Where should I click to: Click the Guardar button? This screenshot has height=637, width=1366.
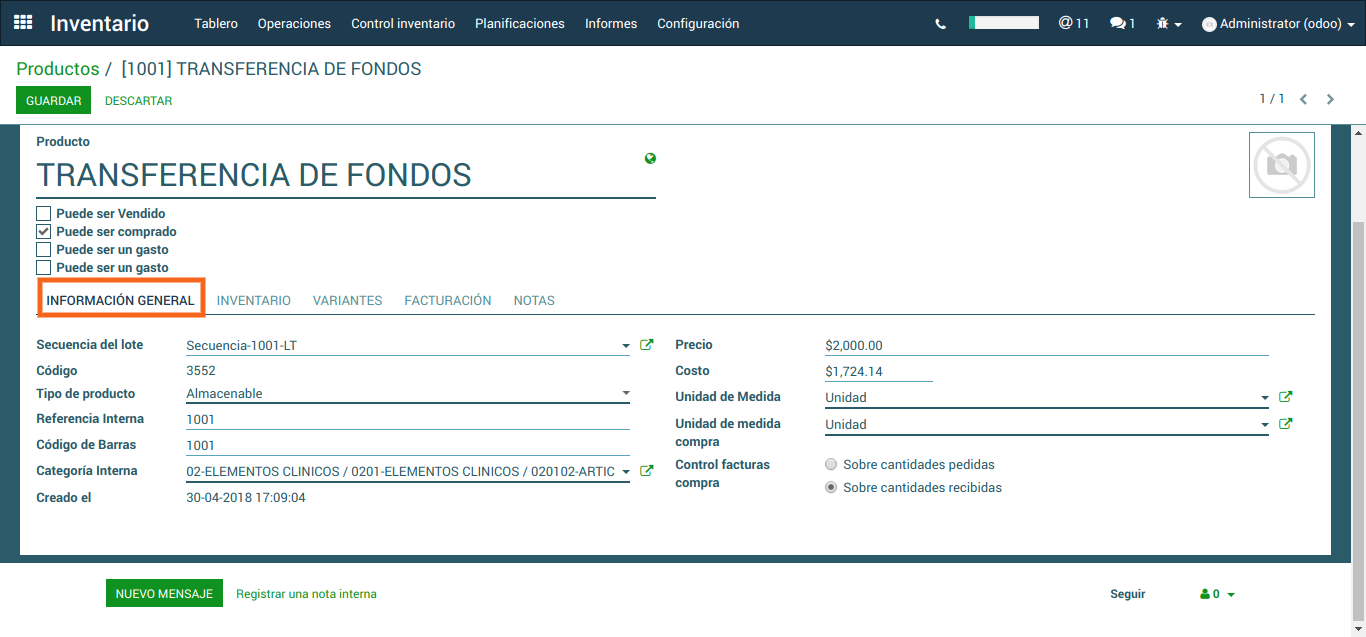(53, 101)
